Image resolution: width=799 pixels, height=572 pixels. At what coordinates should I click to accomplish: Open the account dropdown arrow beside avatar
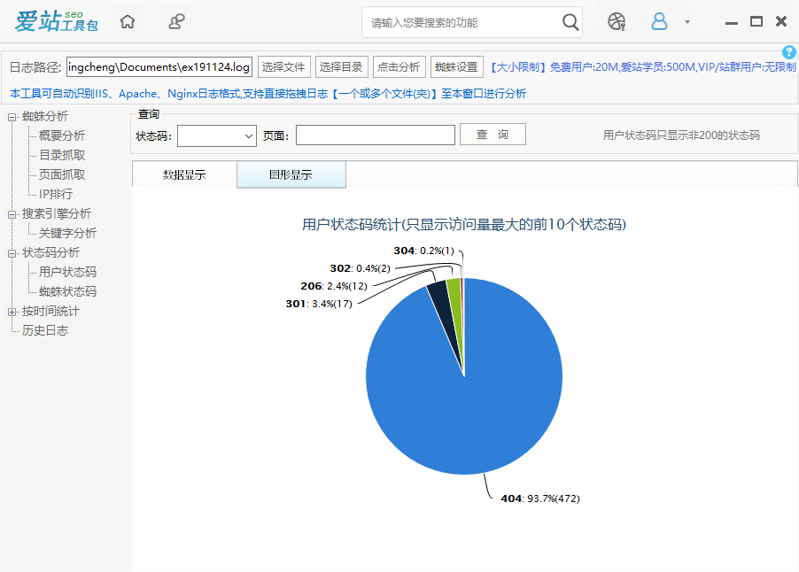pyautogui.click(x=687, y=22)
